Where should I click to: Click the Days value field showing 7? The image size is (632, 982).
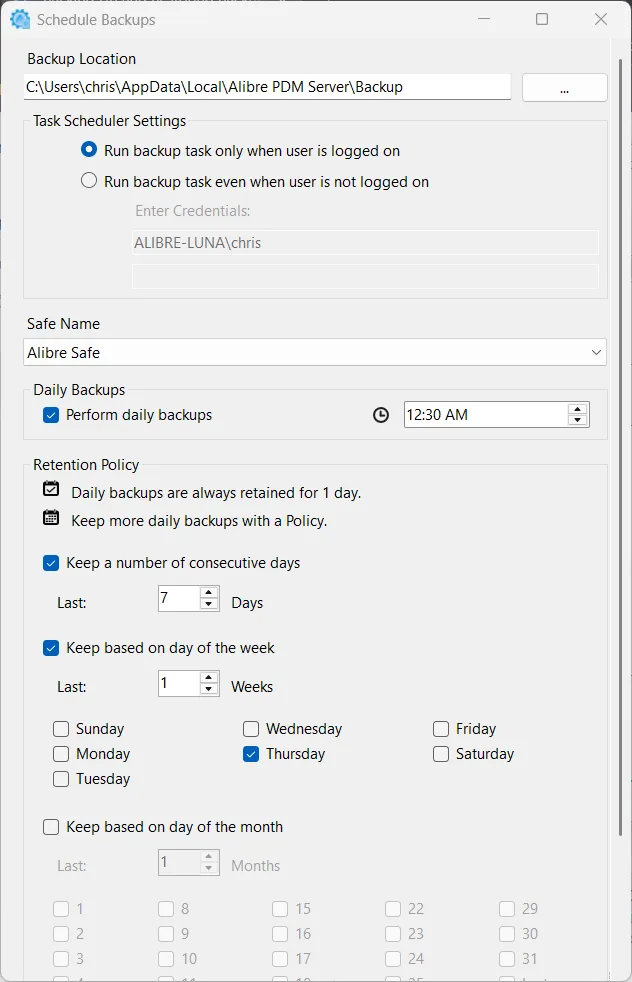tap(179, 598)
